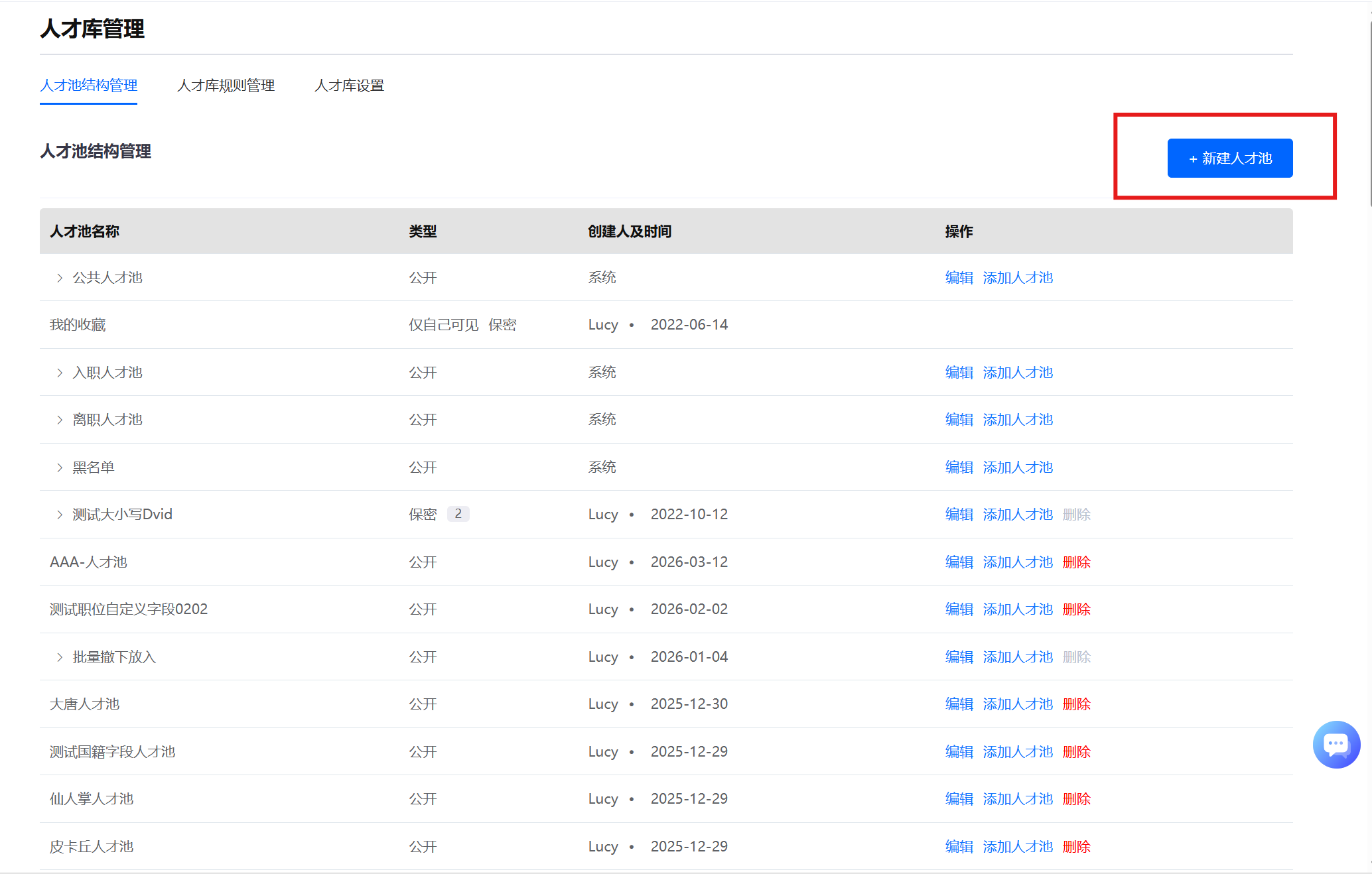This screenshot has width=1372, height=874.
Task: Open the chat support bubble icon
Action: click(1336, 744)
